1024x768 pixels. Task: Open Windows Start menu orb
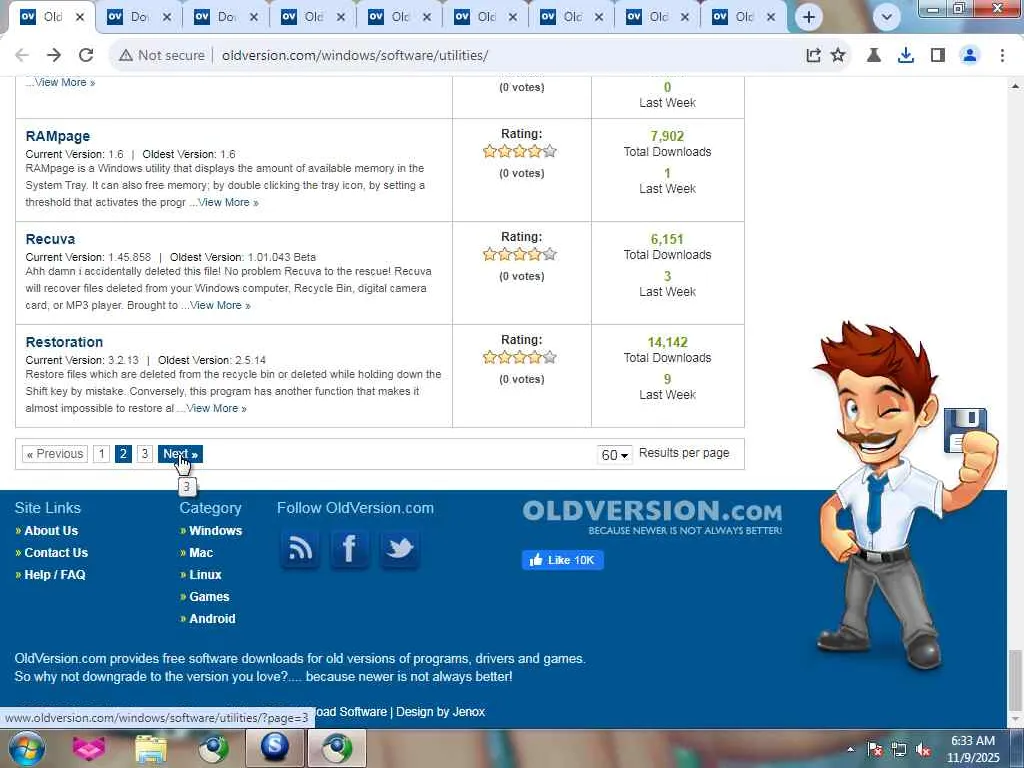26,748
